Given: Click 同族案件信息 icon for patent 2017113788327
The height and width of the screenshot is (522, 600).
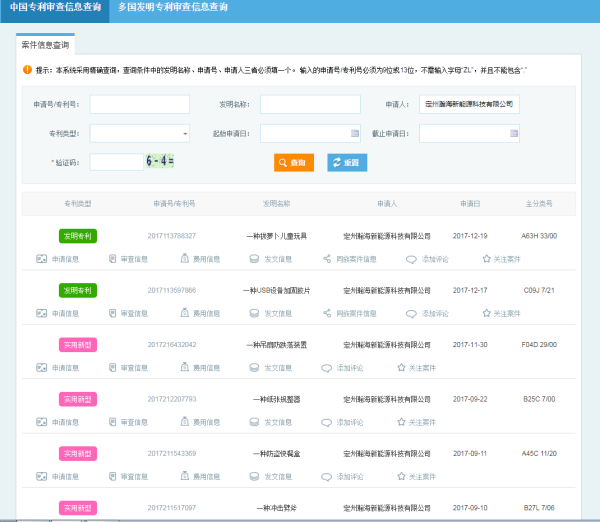Looking at the screenshot, I should point(327,259).
